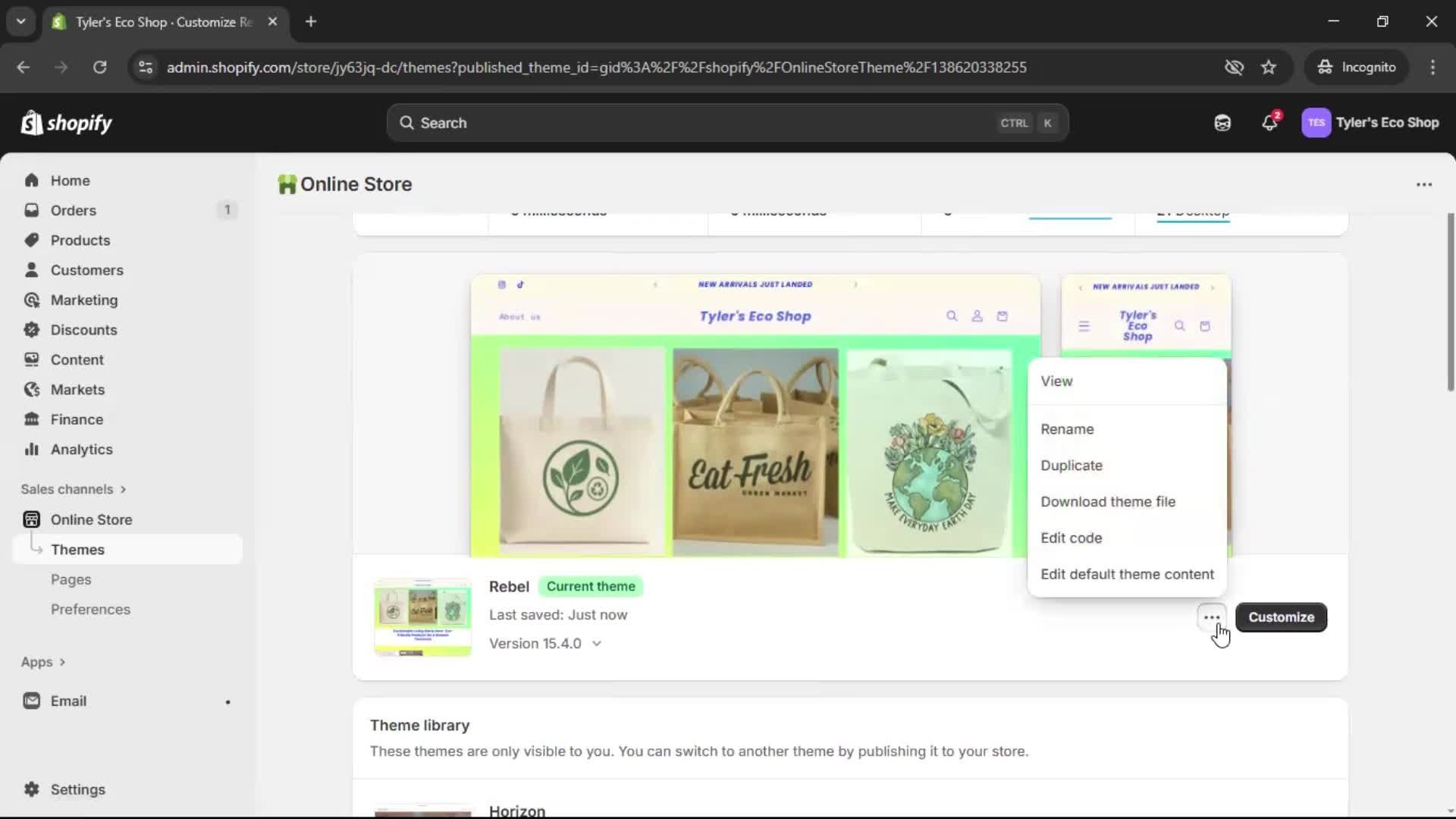
Task: Select Duplicate from the theme menu
Action: [x=1072, y=466]
